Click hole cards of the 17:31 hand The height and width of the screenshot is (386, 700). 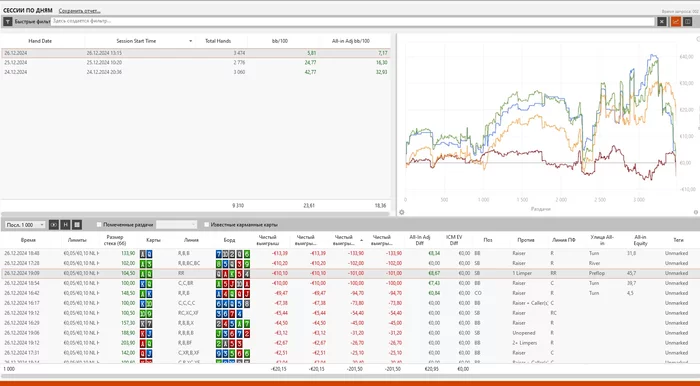pos(146,353)
